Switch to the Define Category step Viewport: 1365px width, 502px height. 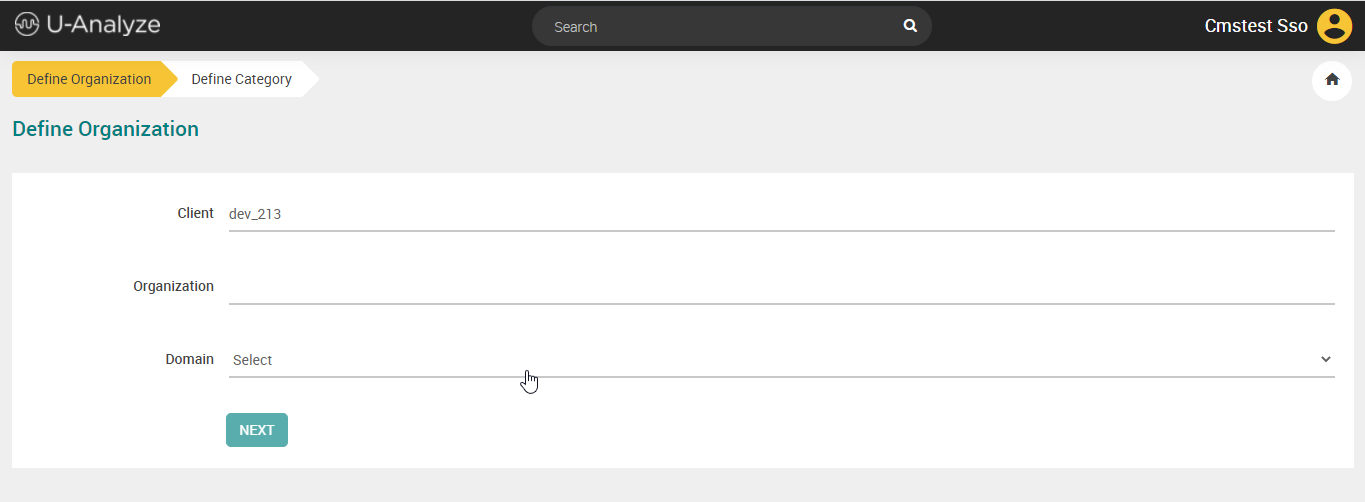pyautogui.click(x=242, y=79)
